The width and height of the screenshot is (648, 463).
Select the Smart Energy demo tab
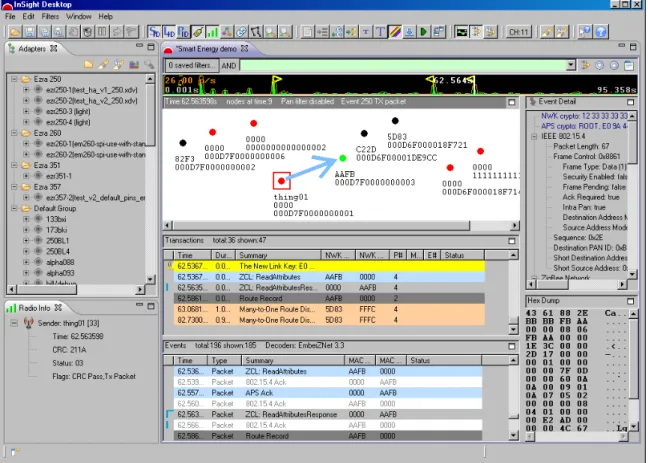207,49
